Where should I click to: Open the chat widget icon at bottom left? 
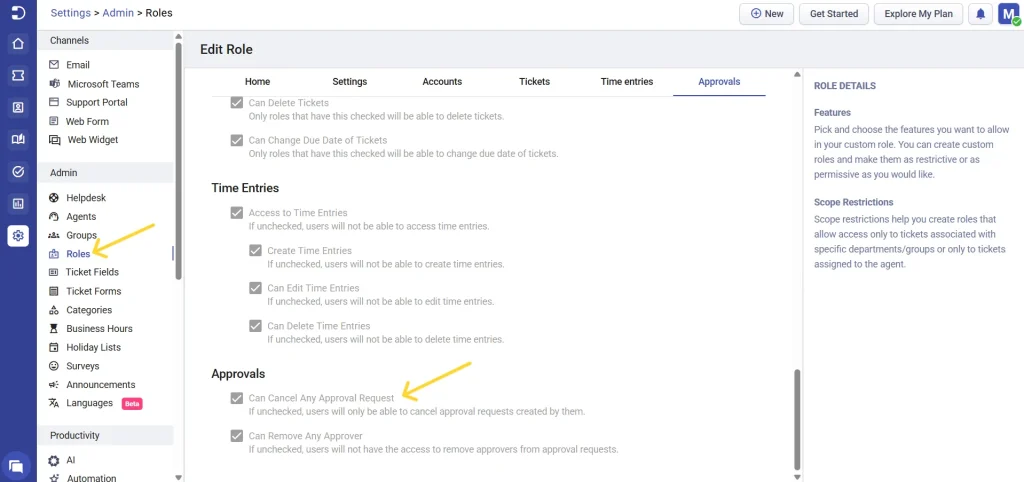click(x=18, y=465)
